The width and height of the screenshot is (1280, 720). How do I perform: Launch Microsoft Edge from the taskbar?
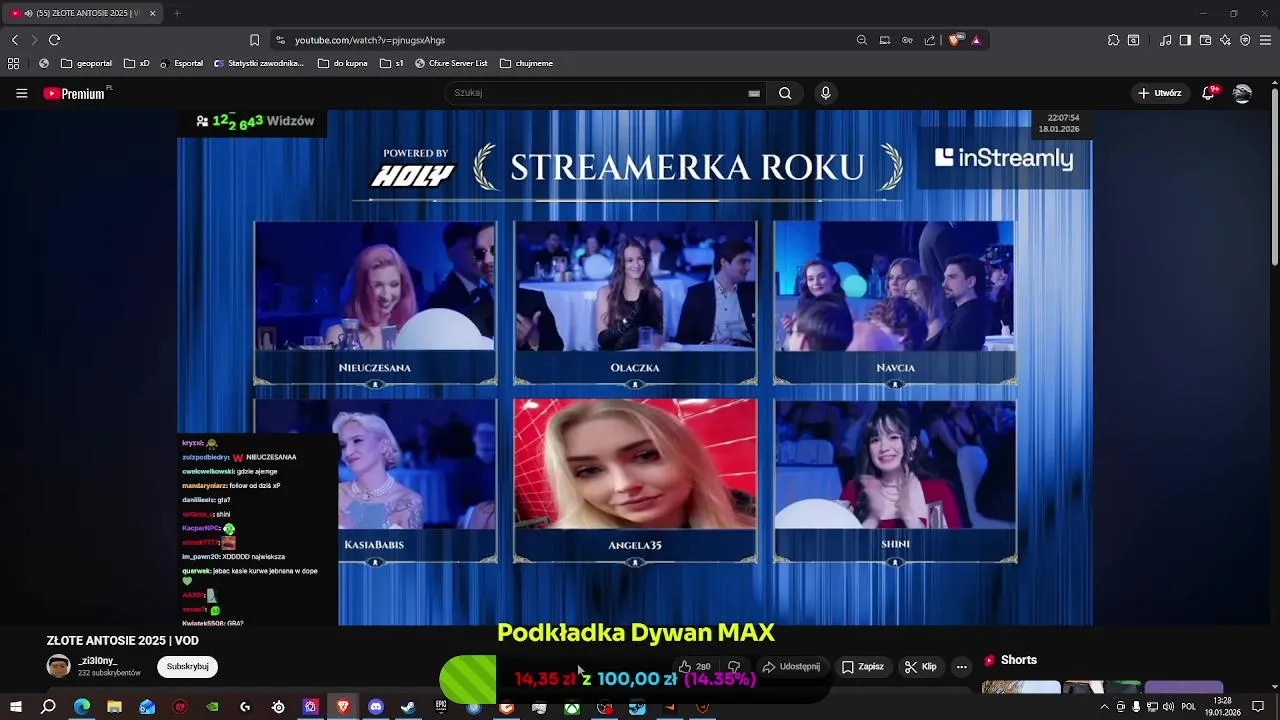point(82,707)
